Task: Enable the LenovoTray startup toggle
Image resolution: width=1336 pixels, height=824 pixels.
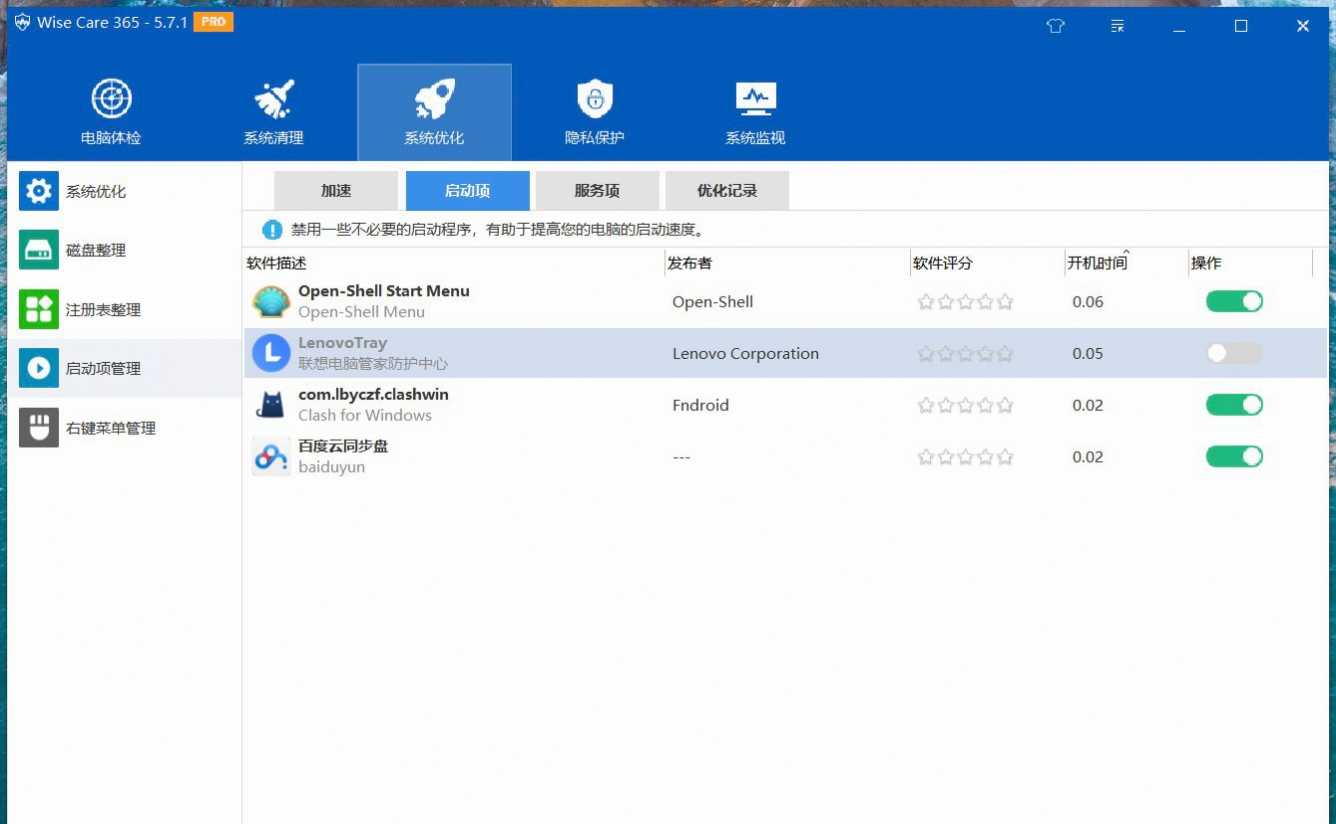Action: pos(1234,353)
